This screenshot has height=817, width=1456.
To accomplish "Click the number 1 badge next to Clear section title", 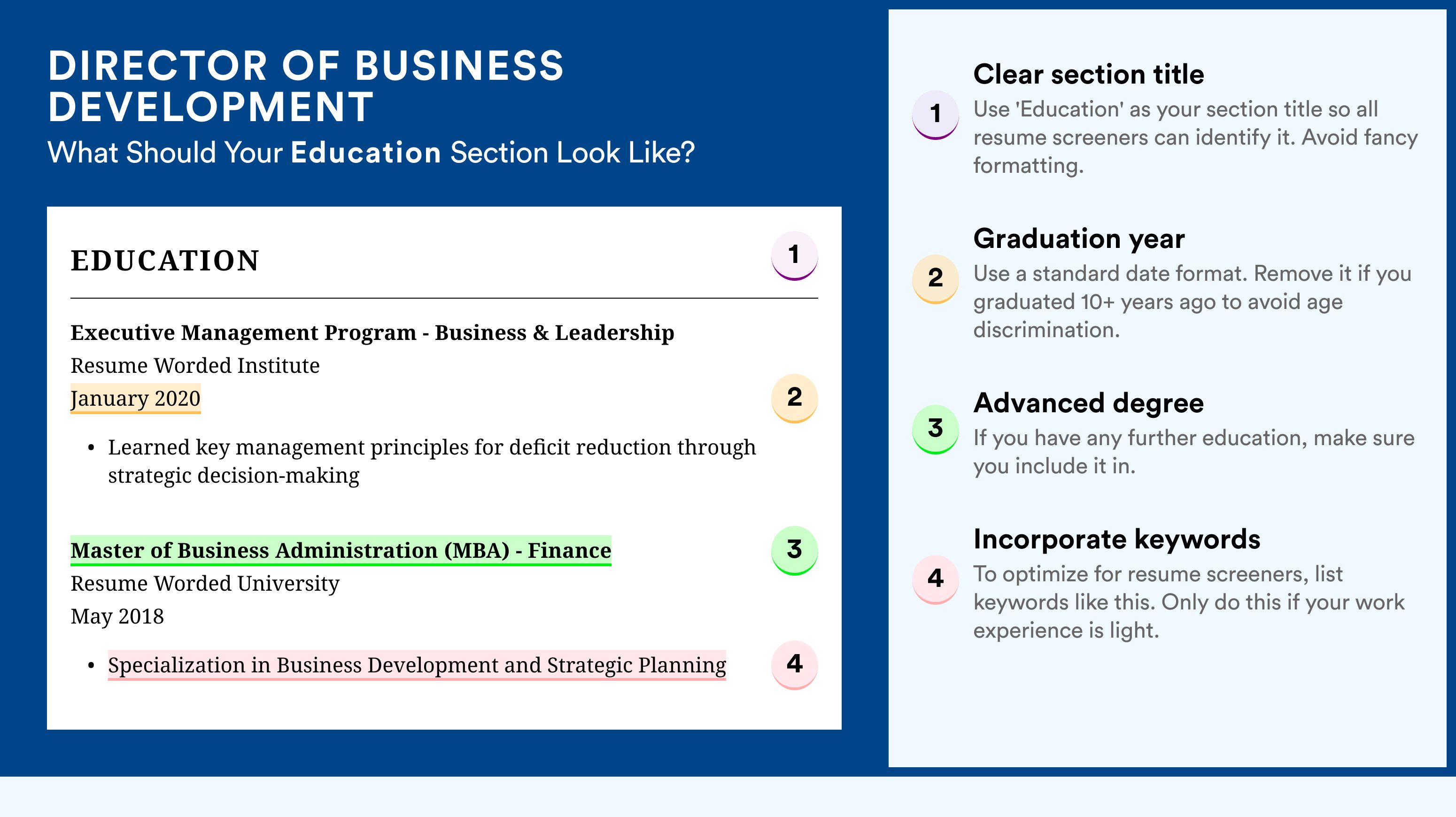I will [x=935, y=115].
